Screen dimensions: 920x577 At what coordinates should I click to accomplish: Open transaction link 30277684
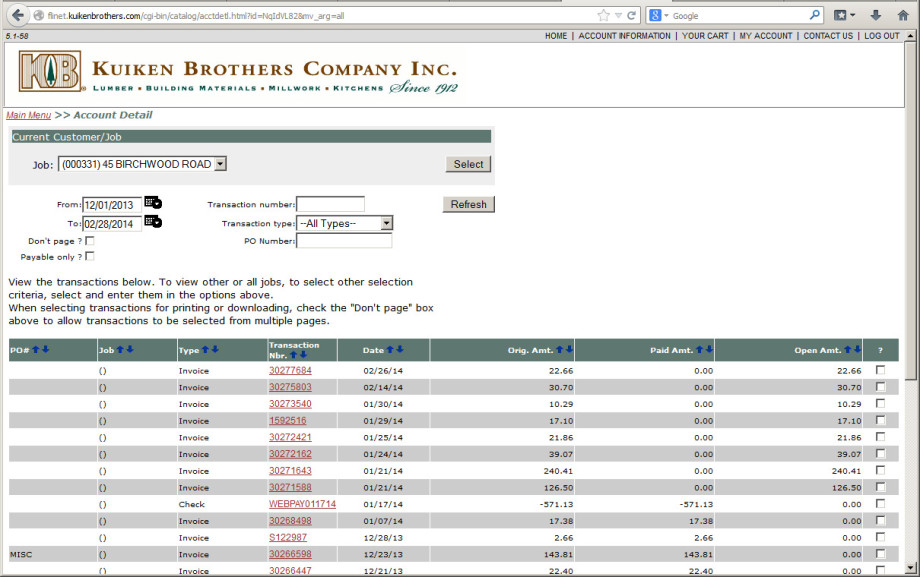click(x=290, y=370)
